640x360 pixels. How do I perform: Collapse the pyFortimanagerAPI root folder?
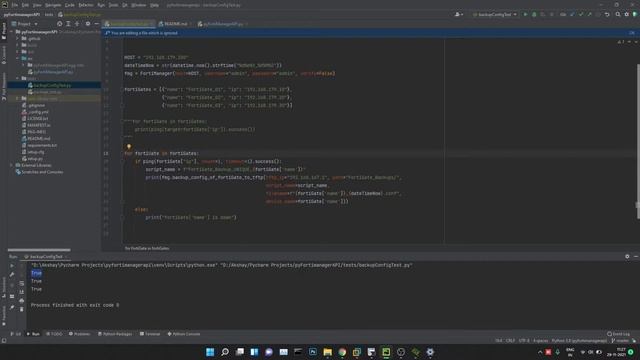coord(11,31)
